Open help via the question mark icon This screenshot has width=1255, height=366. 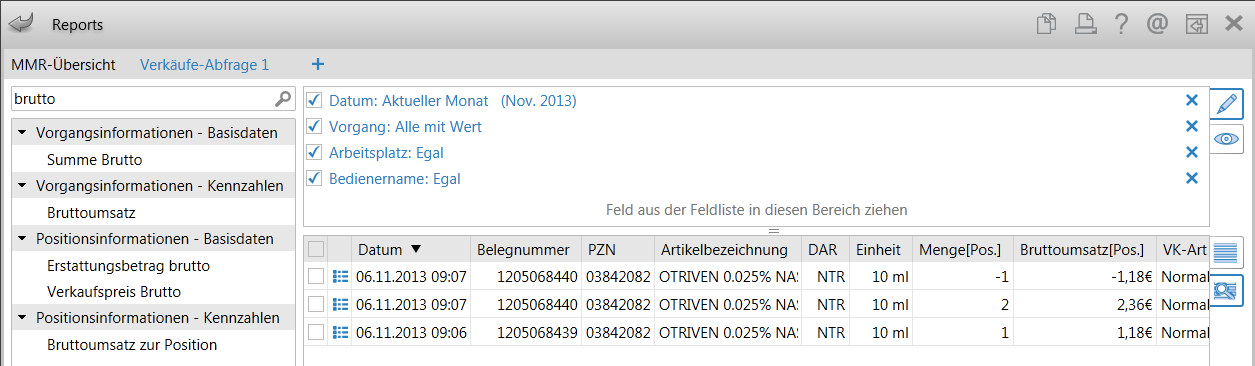pos(1122,23)
